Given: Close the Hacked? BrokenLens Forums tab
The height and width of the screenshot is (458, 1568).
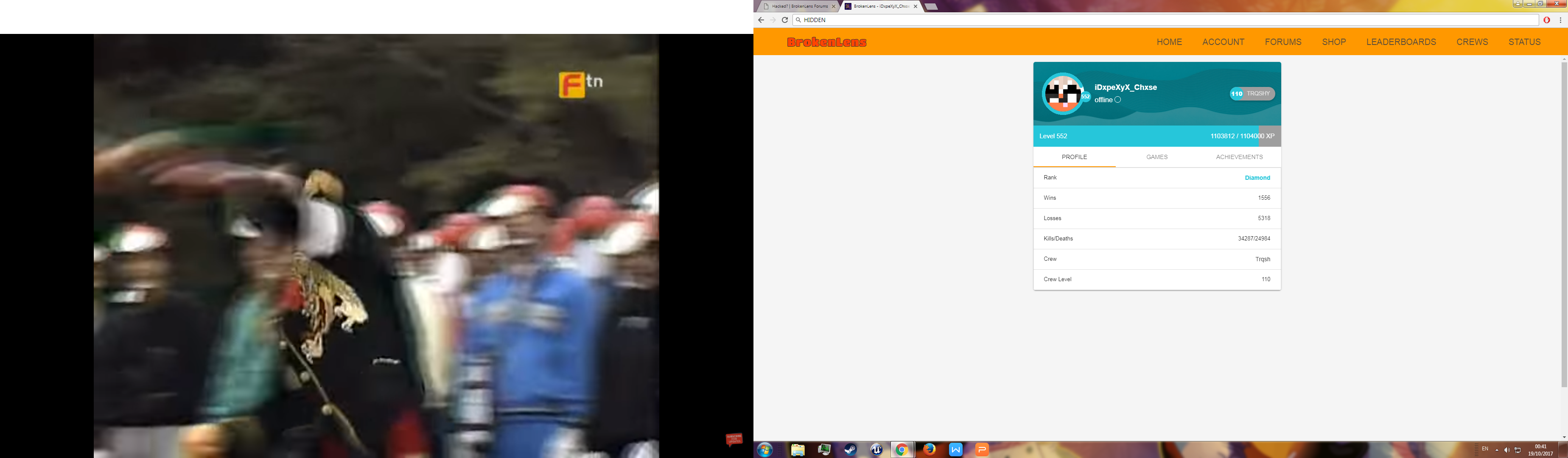Looking at the screenshot, I should (834, 7).
